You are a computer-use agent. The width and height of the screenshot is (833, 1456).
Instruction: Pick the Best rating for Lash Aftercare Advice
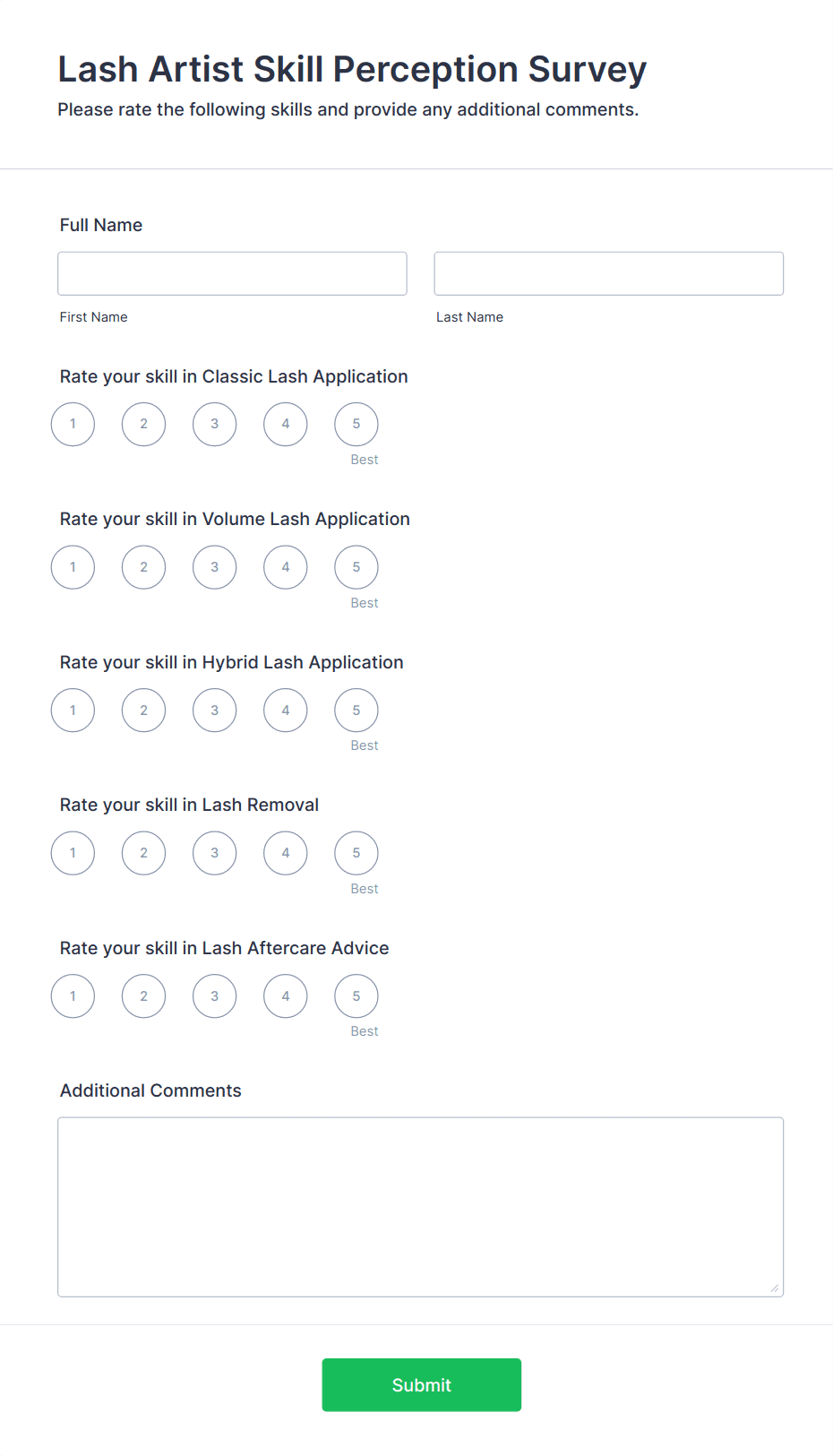[x=356, y=995]
